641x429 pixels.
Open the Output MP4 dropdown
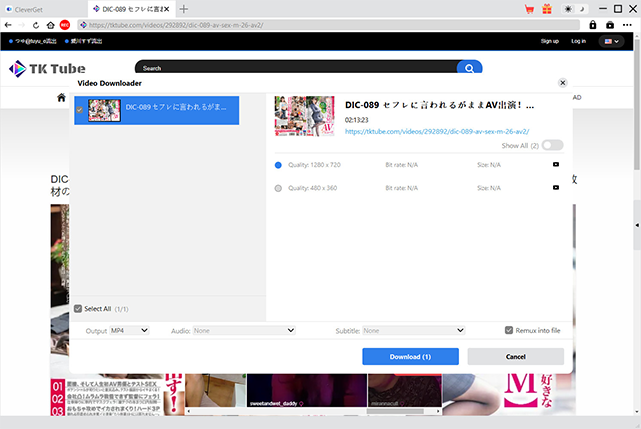pyautogui.click(x=129, y=330)
